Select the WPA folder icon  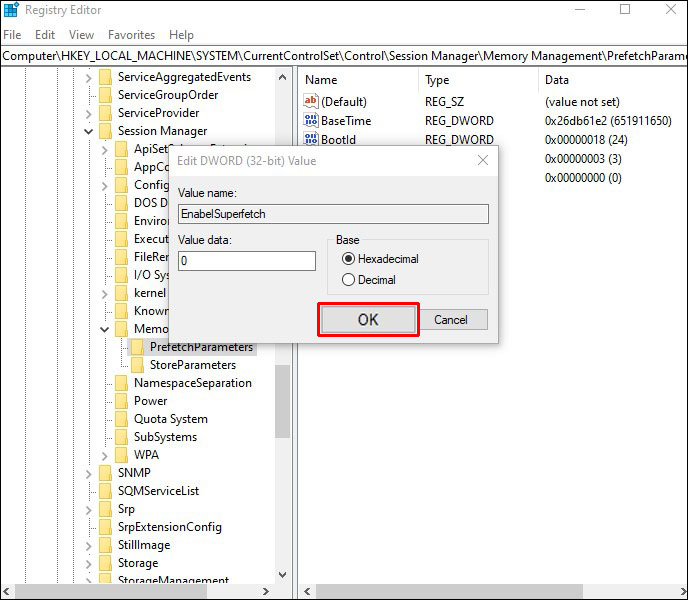(122, 455)
